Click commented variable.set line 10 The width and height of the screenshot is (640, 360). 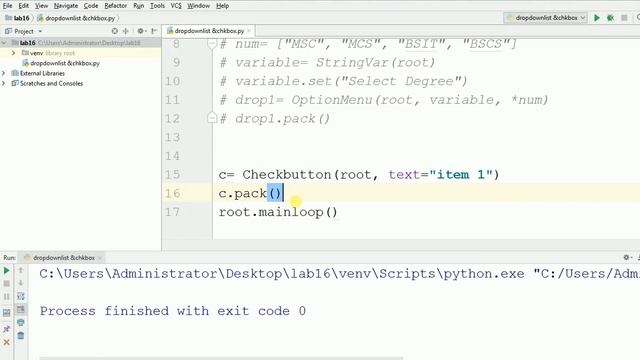tap(343, 81)
